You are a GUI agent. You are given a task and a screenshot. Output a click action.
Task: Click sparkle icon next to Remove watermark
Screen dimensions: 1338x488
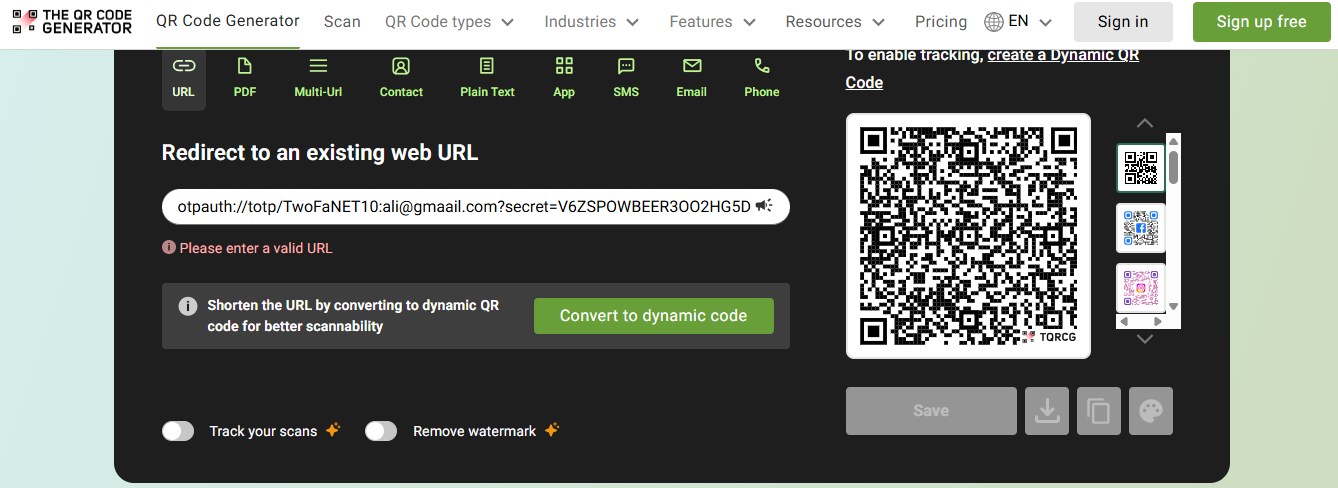pos(552,430)
